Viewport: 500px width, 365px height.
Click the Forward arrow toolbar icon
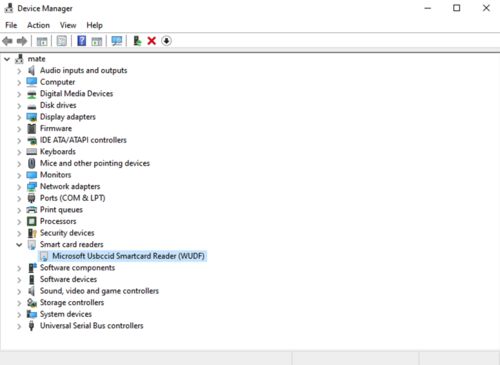[22, 41]
